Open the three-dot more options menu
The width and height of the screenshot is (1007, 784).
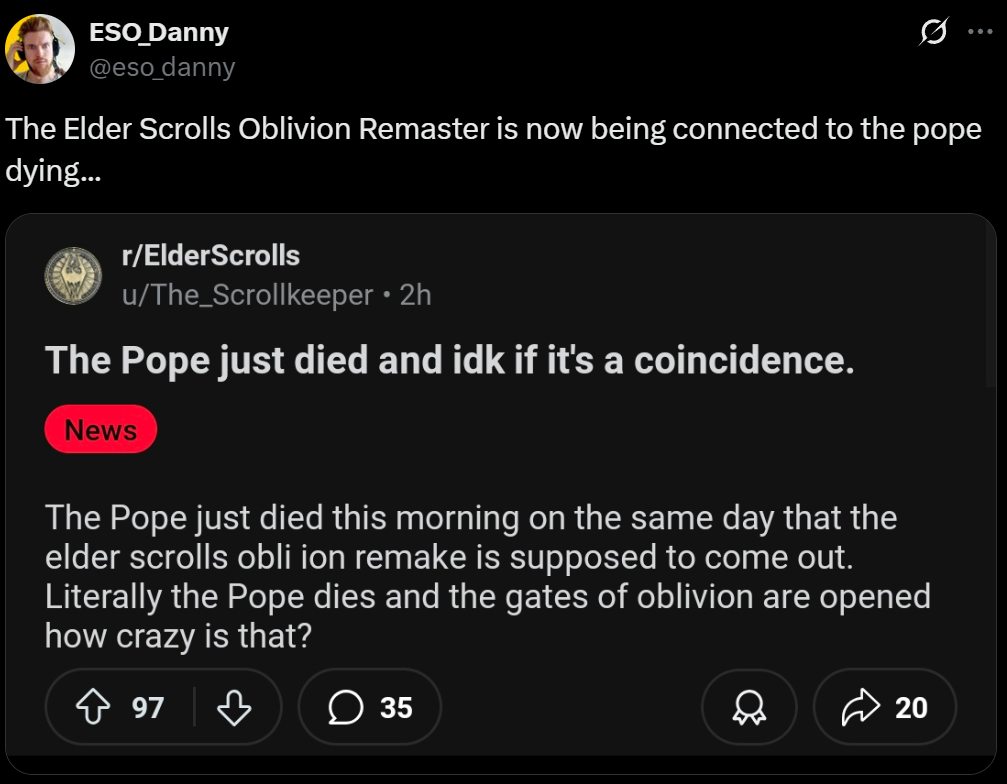[978, 32]
